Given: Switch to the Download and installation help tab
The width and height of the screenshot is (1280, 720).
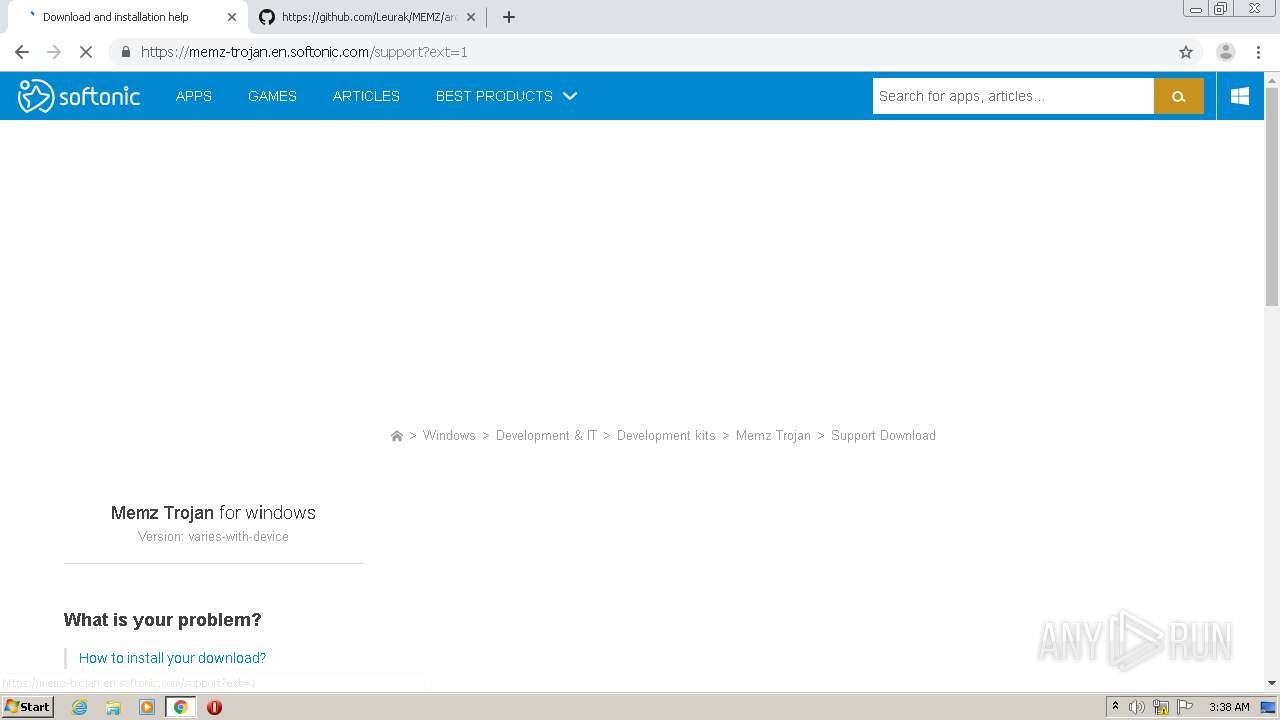Looking at the screenshot, I should [x=128, y=17].
